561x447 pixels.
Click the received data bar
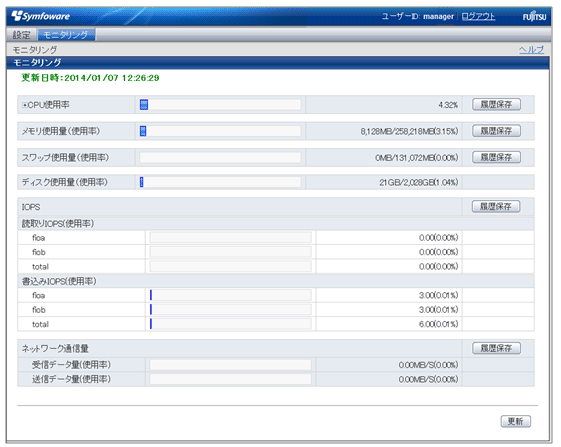[x=230, y=365]
